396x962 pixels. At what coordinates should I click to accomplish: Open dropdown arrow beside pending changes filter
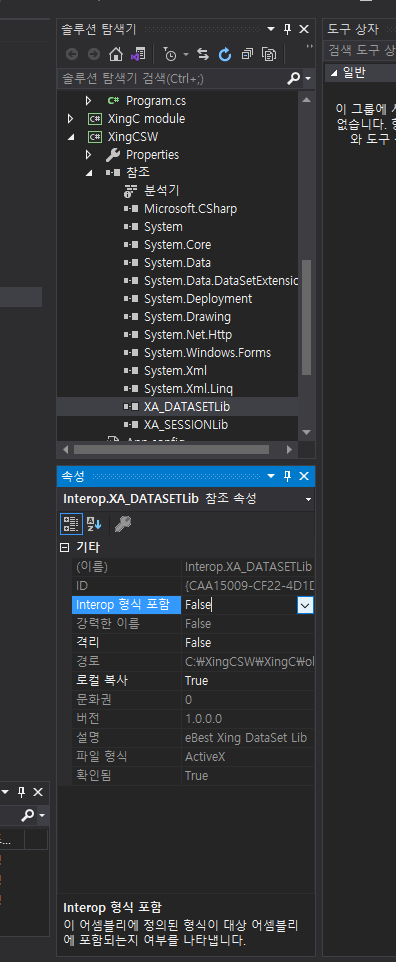[185, 55]
